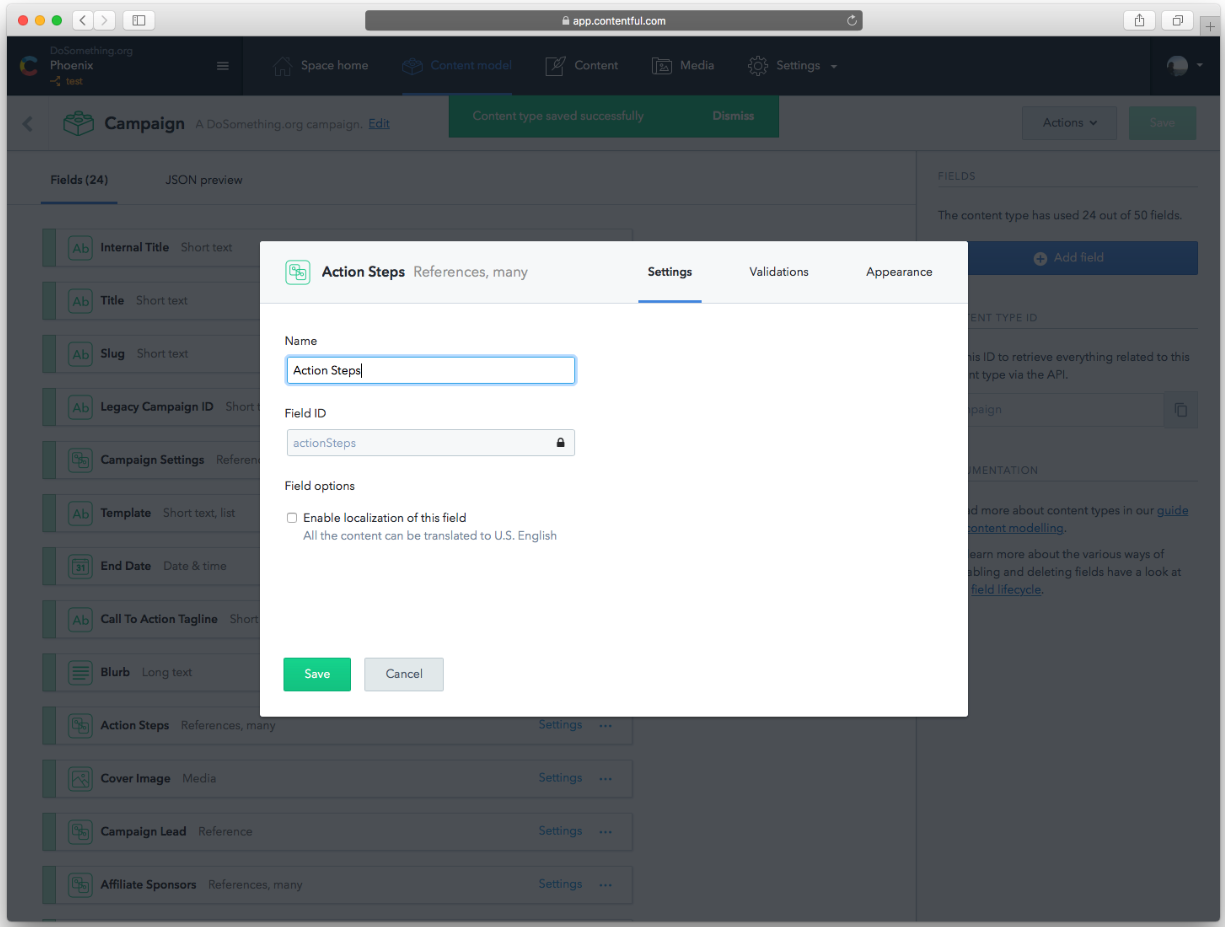Viewport: 1225px width, 927px height.
Task: Click Campaign Settings reference icon
Action: [x=81, y=460]
